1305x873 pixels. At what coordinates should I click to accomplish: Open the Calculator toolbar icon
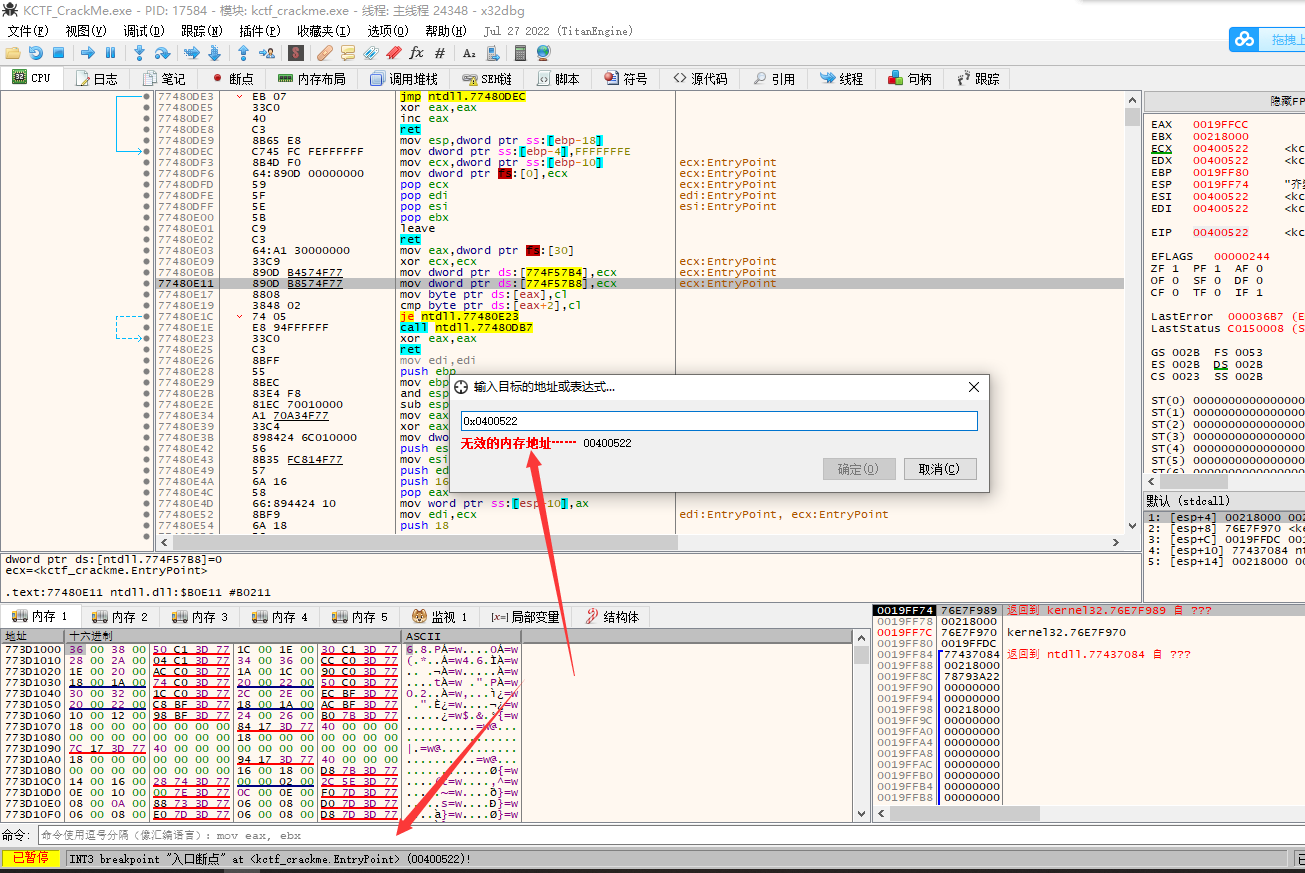[520, 52]
